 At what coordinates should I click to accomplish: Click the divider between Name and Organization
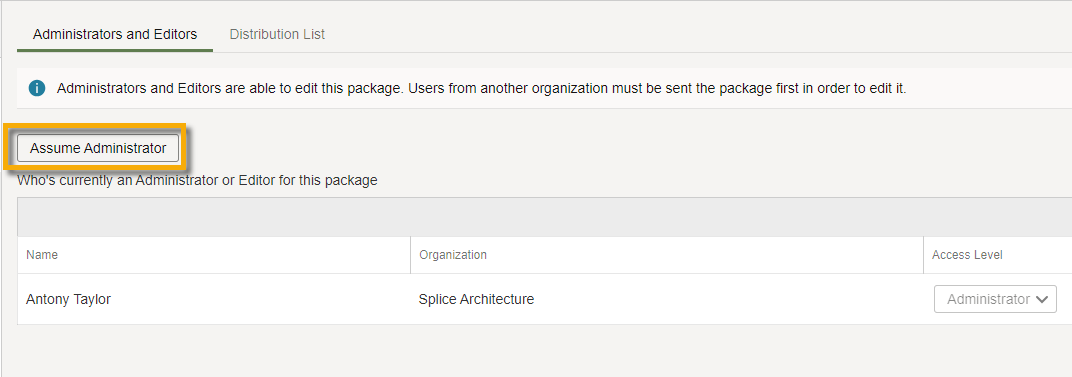click(410, 255)
